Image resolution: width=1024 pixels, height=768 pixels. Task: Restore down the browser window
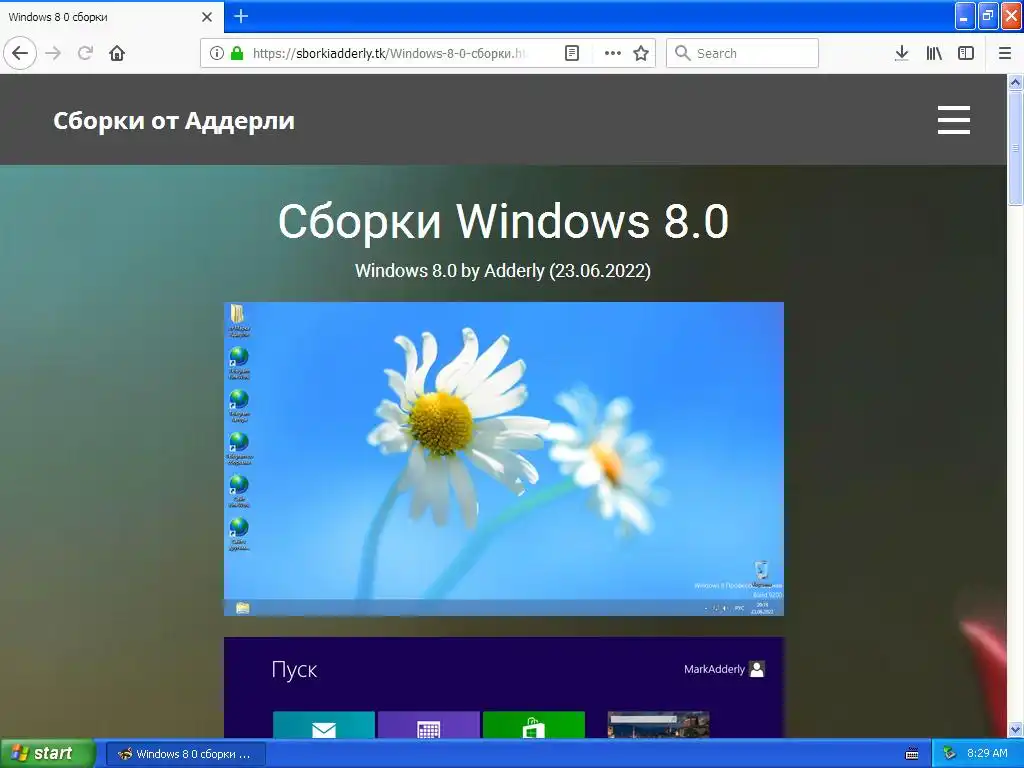pyautogui.click(x=988, y=16)
